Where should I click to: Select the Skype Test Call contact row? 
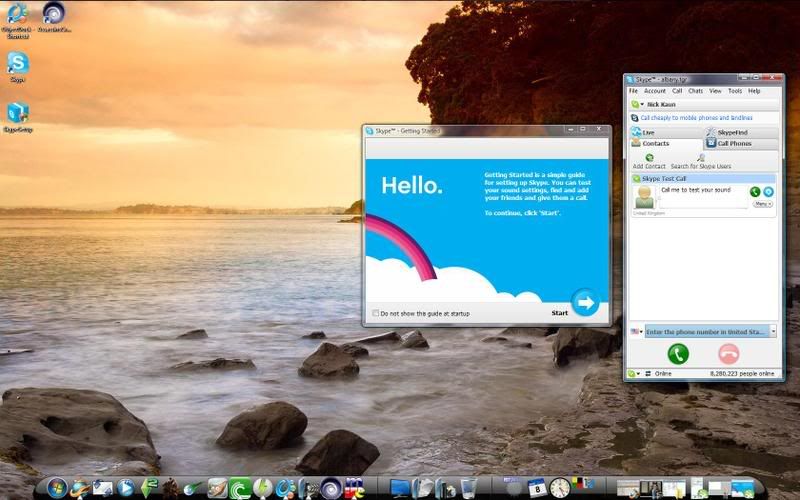(704, 179)
